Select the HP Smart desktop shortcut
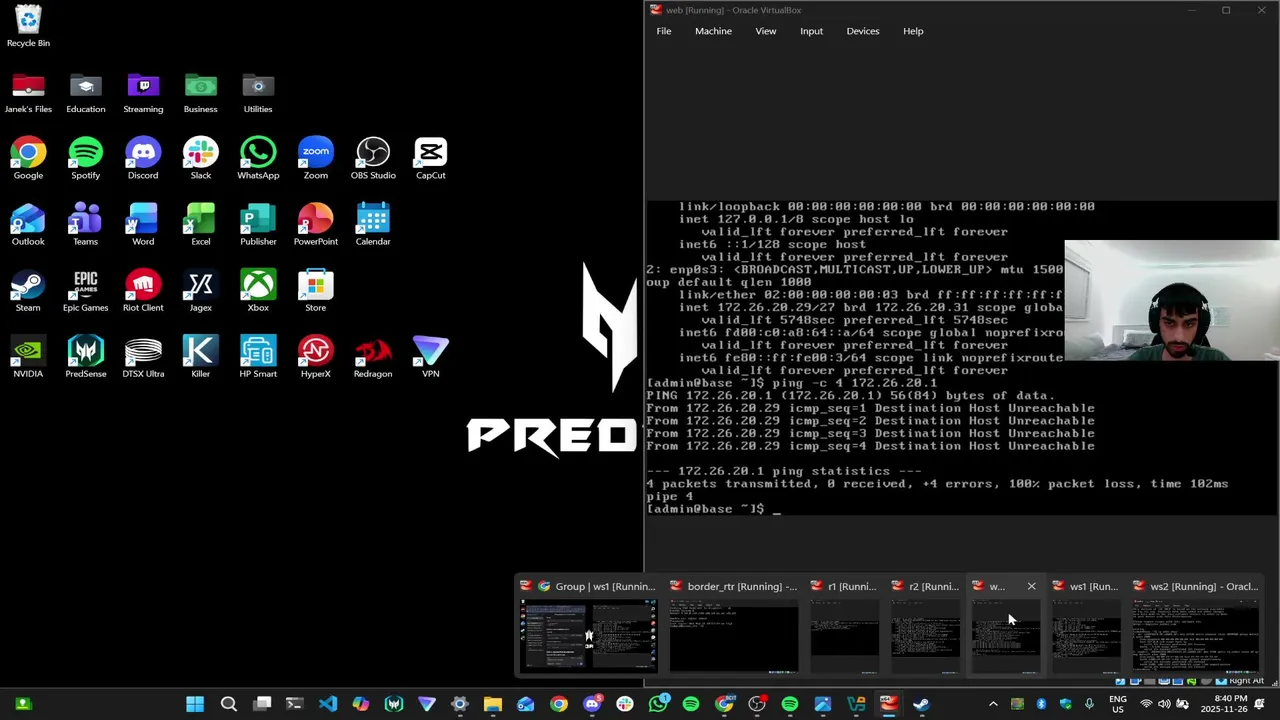 click(258, 357)
